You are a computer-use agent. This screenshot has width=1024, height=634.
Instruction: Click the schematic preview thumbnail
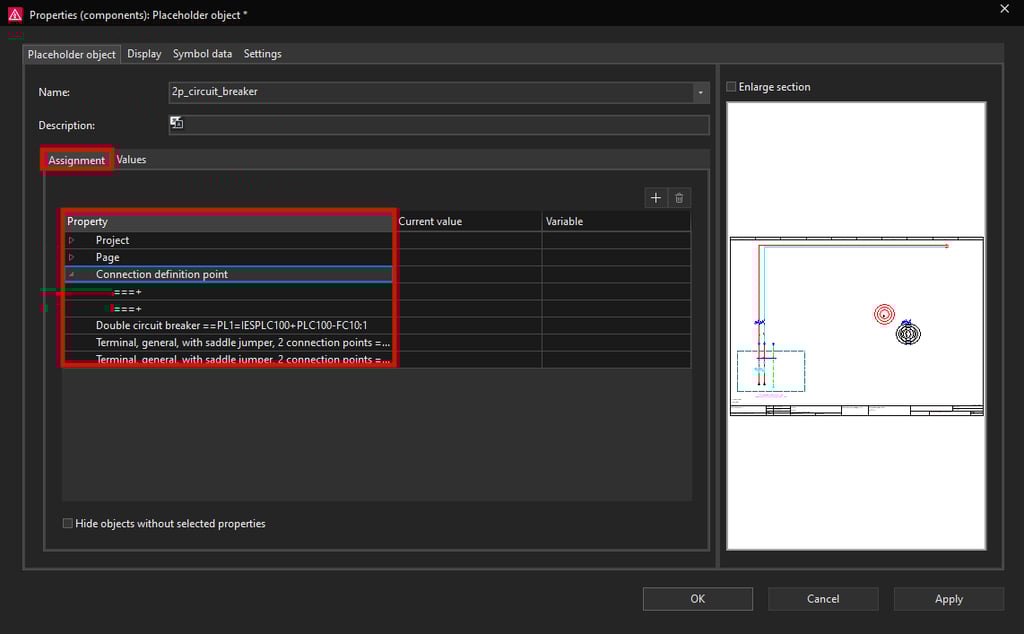[856, 325]
